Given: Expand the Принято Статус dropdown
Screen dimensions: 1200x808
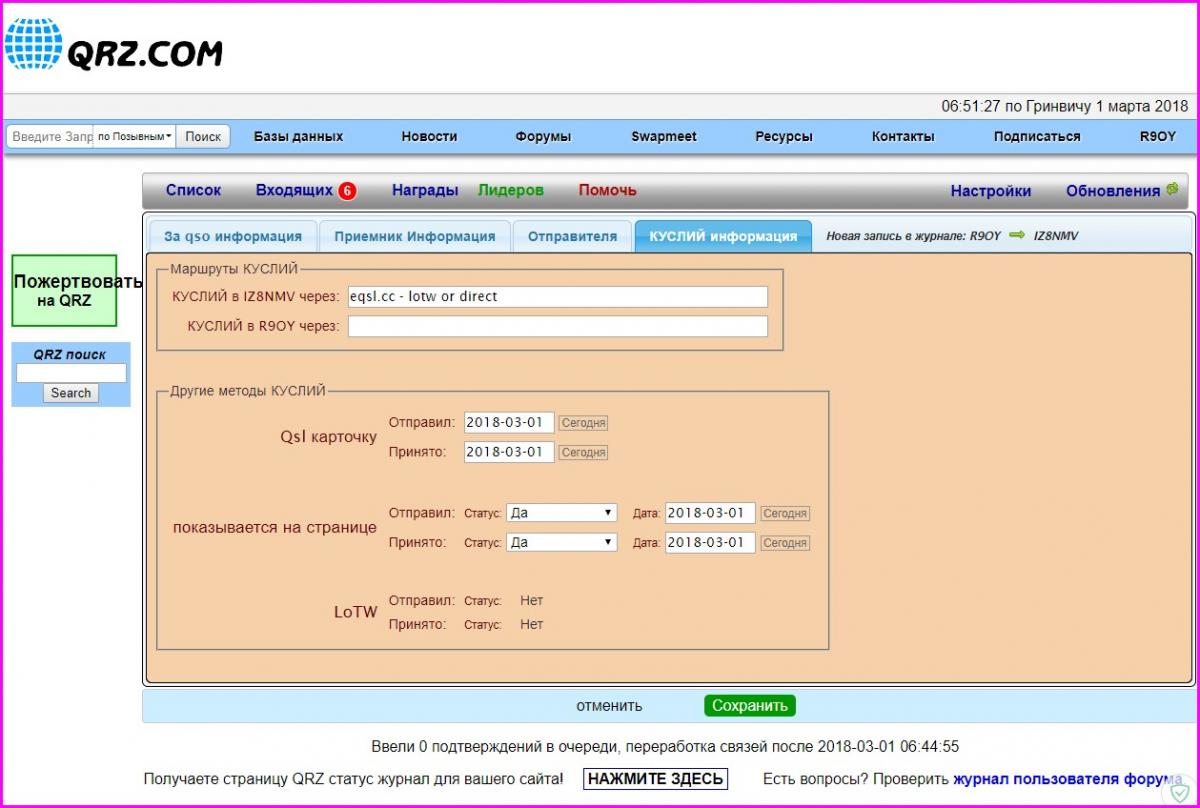Looking at the screenshot, I should (x=561, y=543).
